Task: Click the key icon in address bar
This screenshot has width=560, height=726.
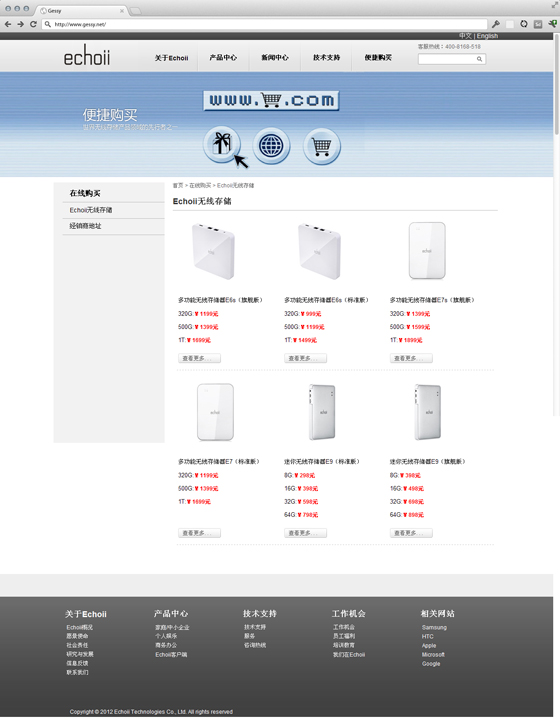Action: [x=496, y=24]
